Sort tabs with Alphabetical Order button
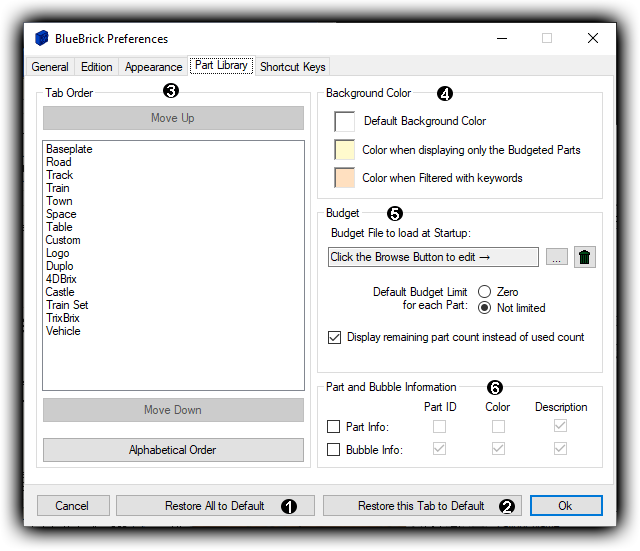 coord(173,450)
